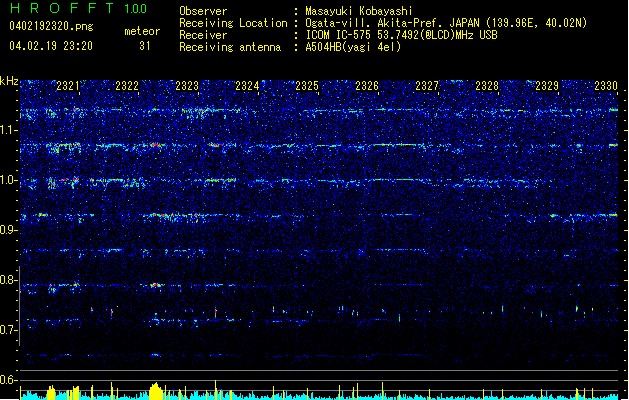This screenshot has width=629, height=400.
Task: Click the 'Observer' field label
Action: click(x=203, y=11)
